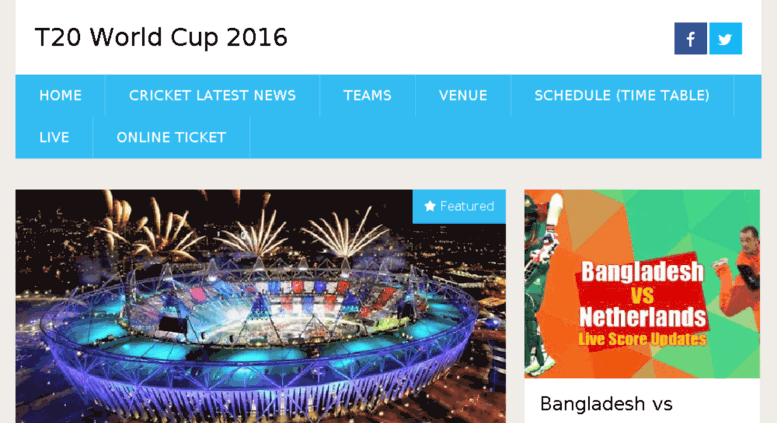Image resolution: width=777 pixels, height=423 pixels.
Task: Open the Bangladesh vs article headline link
Action: tap(606, 404)
